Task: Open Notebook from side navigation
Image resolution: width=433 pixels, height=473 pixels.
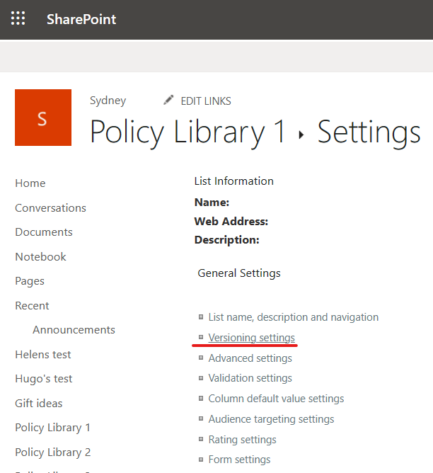Action: (x=41, y=257)
